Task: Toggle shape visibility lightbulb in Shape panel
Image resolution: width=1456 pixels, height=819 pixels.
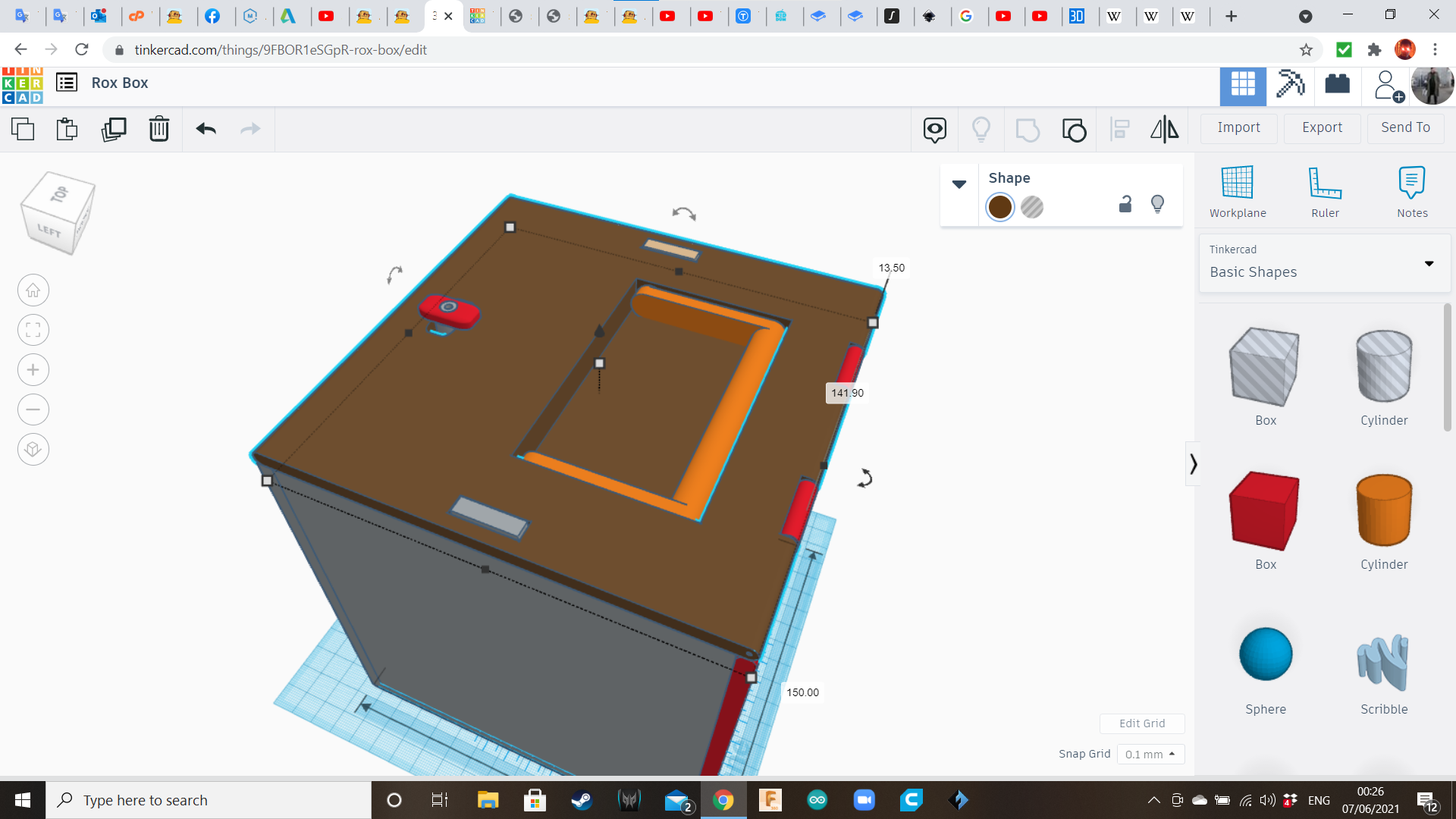Action: [1157, 204]
